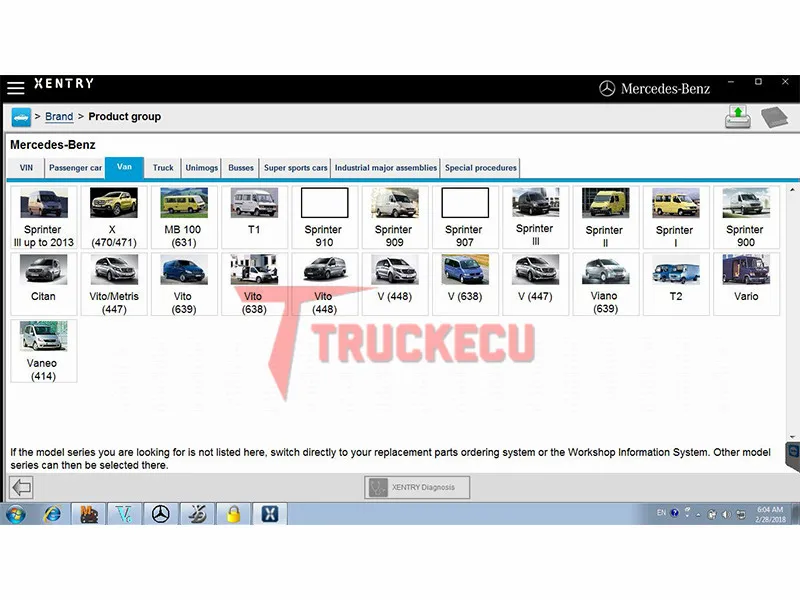Click the printer icon with green arrow
This screenshot has width=800, height=600.
coord(737,117)
